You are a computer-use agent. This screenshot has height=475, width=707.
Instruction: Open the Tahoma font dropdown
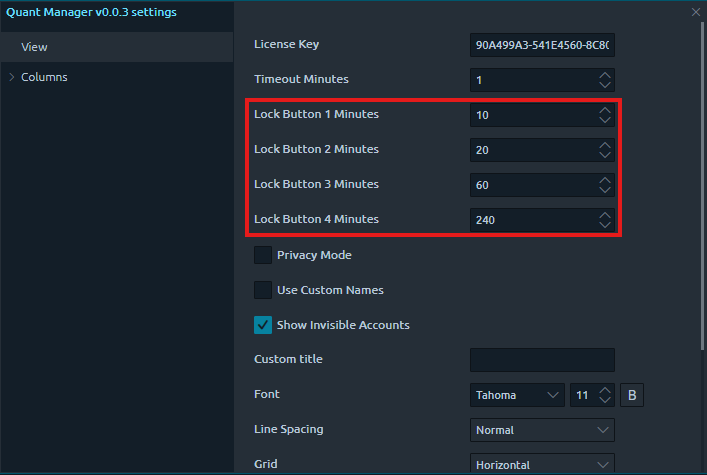tap(518, 395)
